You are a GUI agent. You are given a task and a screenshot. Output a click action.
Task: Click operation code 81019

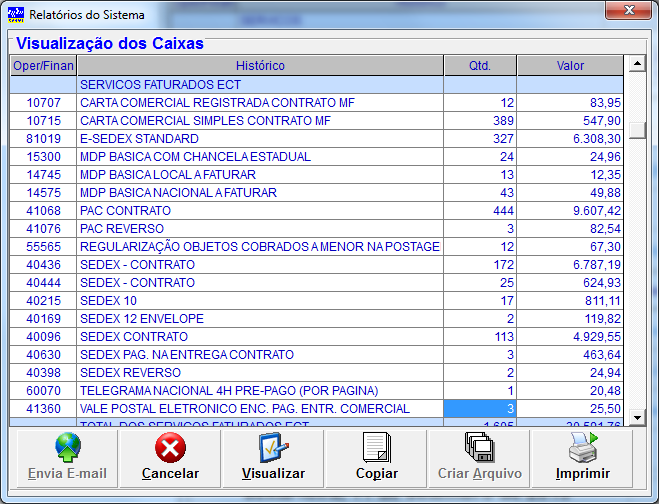44,139
